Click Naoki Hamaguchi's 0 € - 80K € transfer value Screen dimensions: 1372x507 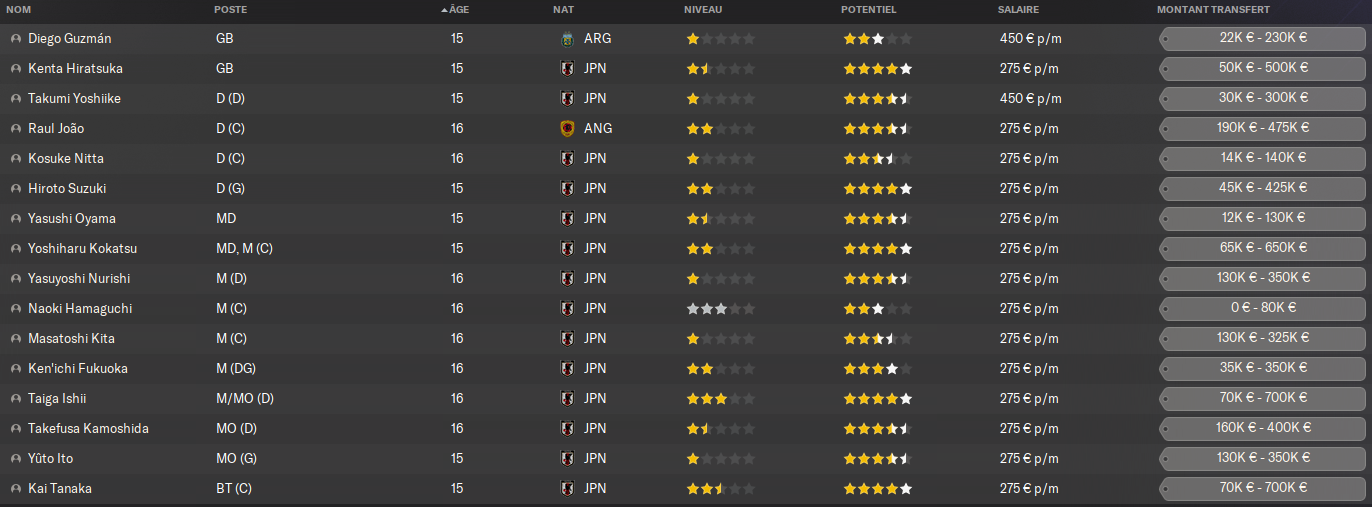click(x=1263, y=309)
